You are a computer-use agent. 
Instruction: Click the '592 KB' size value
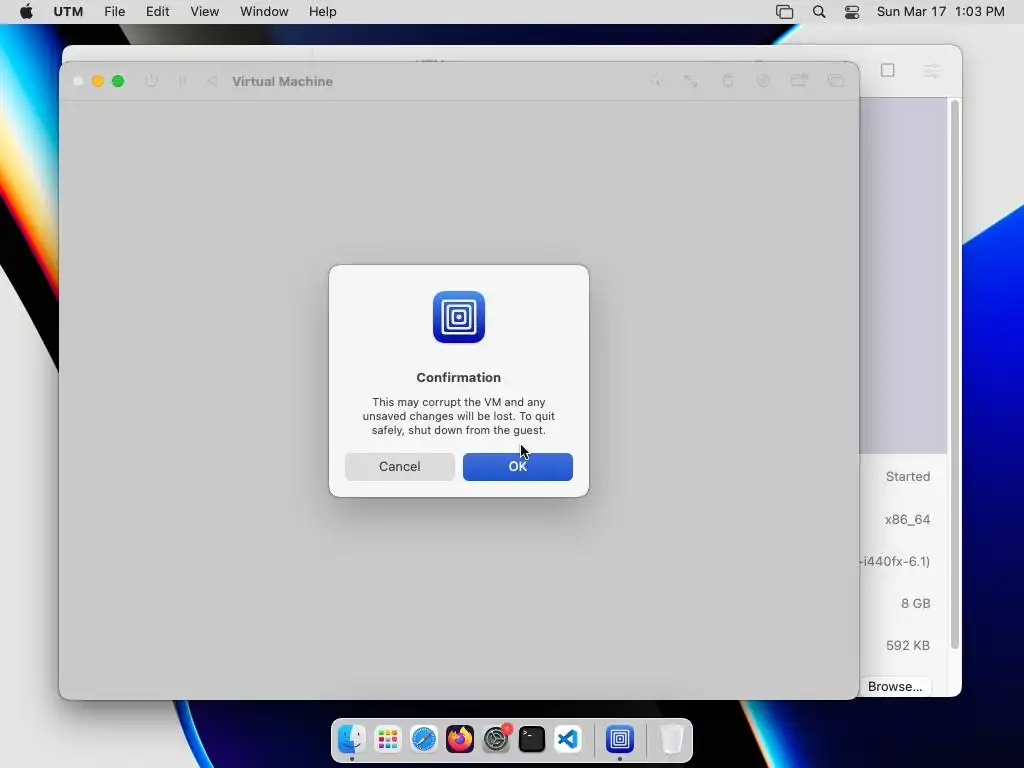pyautogui.click(x=908, y=645)
